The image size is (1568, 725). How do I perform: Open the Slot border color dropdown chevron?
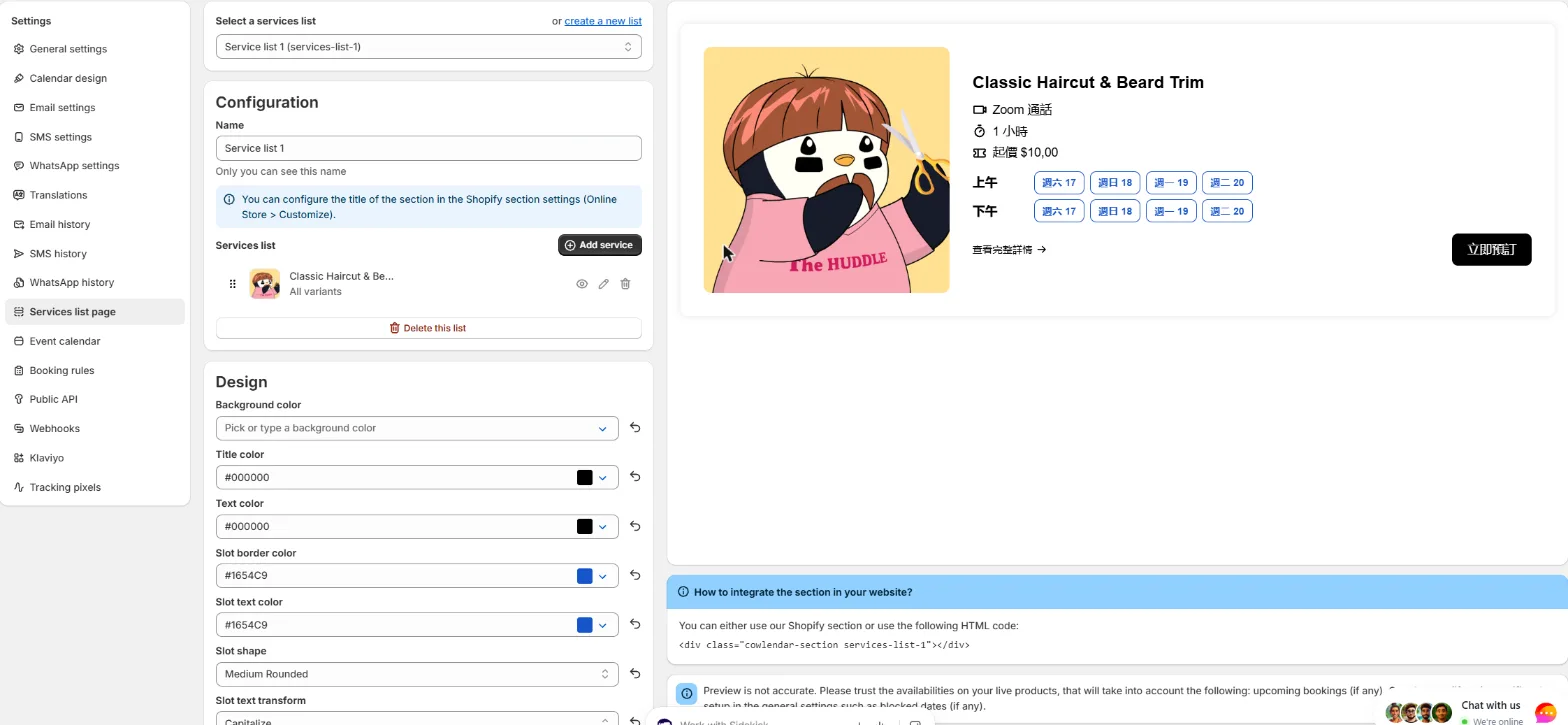pos(603,576)
